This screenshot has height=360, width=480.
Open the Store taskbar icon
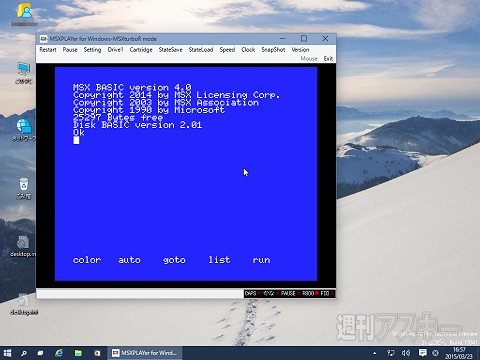(x=97, y=353)
